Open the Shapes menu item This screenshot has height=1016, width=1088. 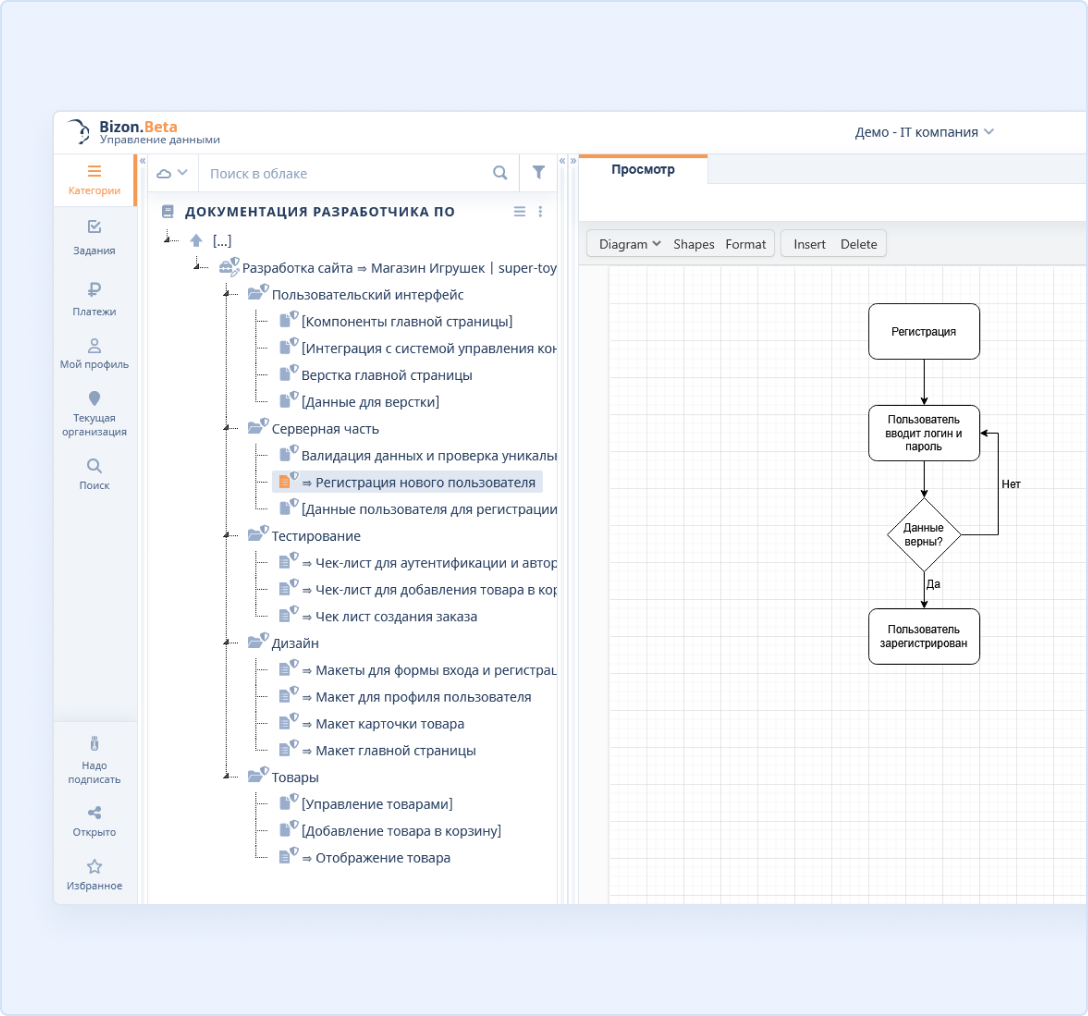693,244
